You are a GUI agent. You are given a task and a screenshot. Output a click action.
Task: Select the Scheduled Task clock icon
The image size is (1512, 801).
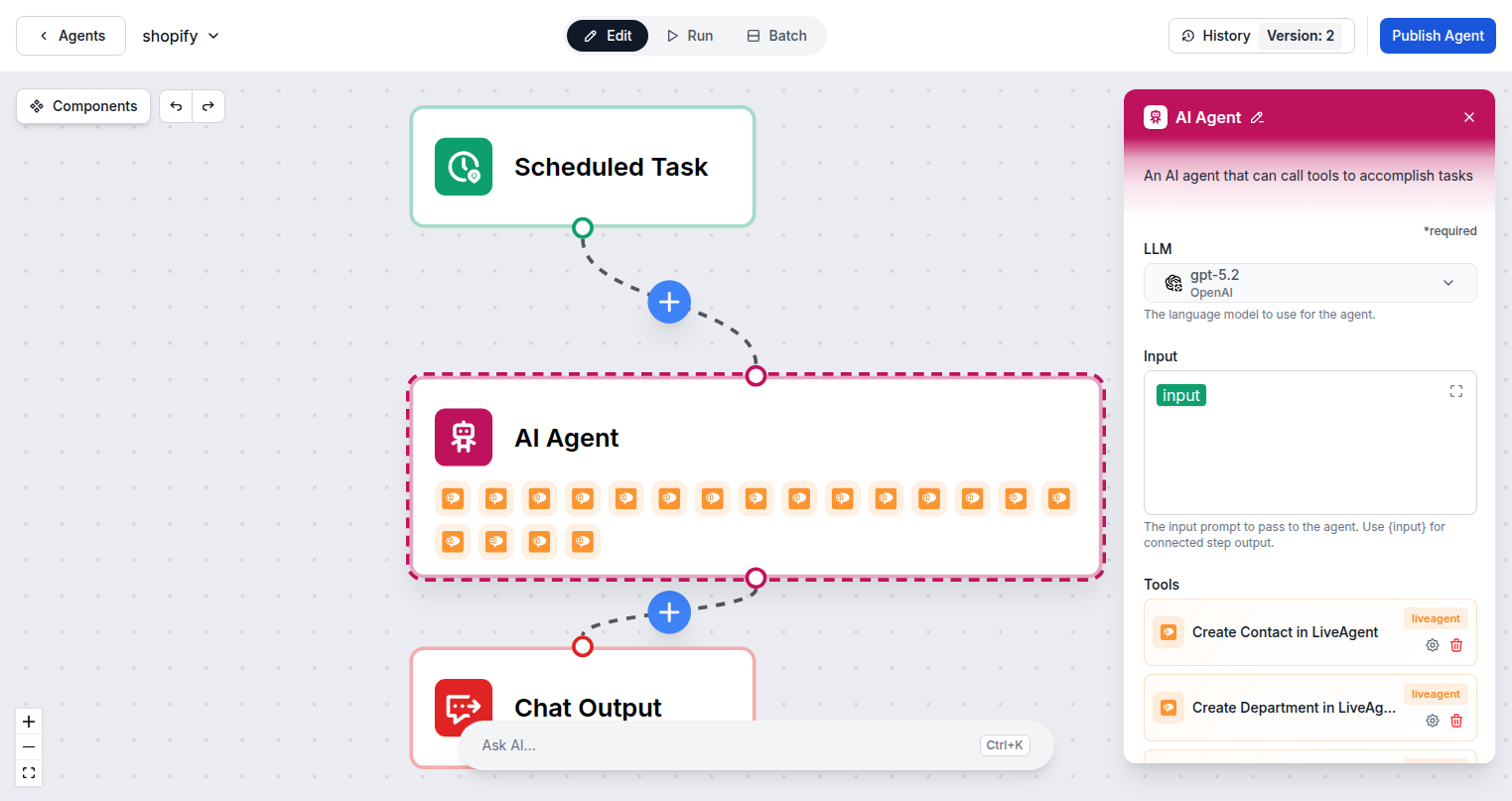point(463,167)
